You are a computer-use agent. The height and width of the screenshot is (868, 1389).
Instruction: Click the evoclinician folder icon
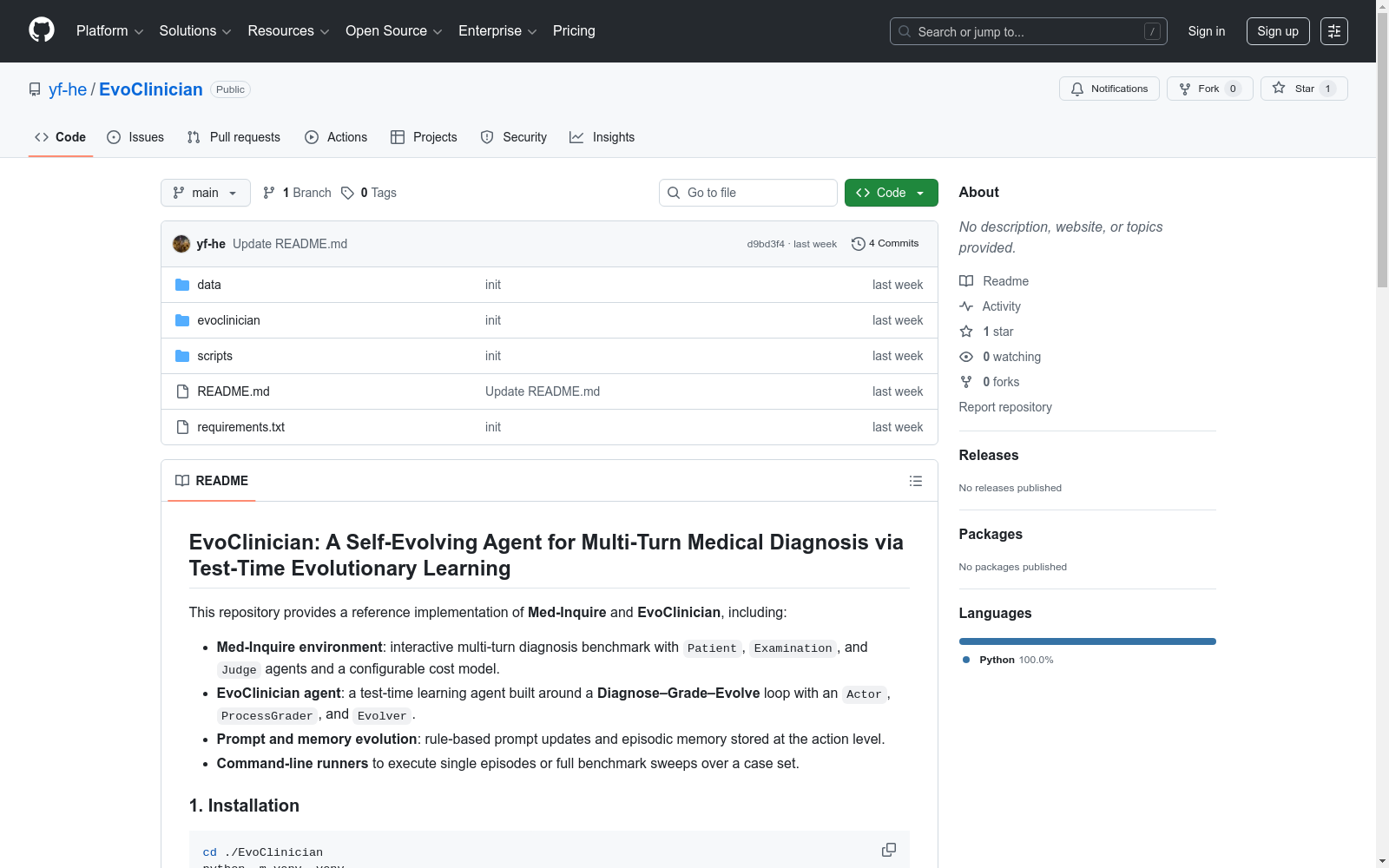pyautogui.click(x=182, y=320)
